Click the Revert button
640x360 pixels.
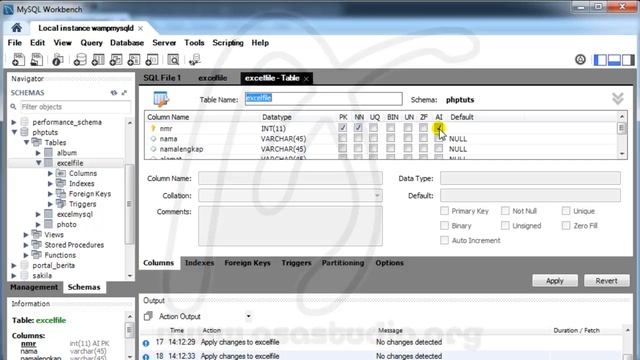607,281
